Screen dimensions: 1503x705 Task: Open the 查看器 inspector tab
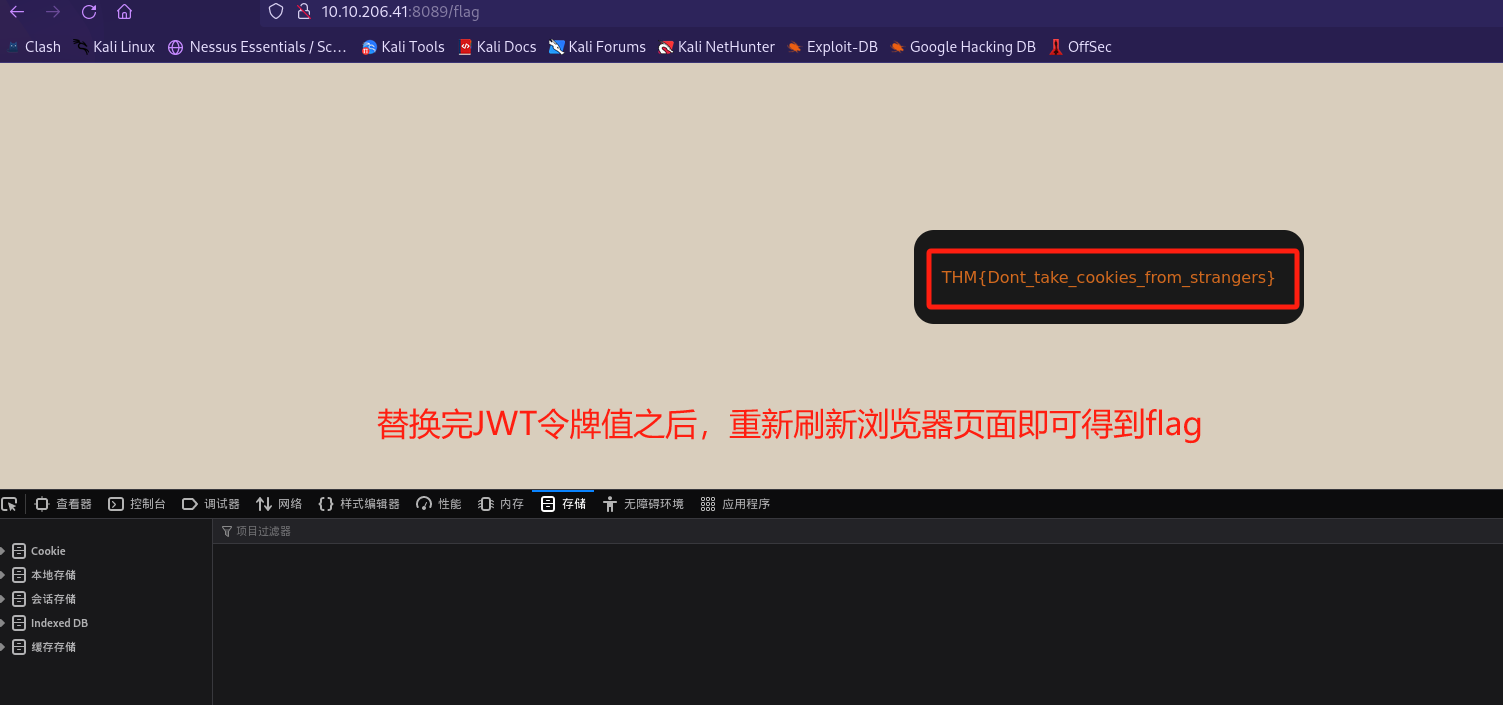63,504
